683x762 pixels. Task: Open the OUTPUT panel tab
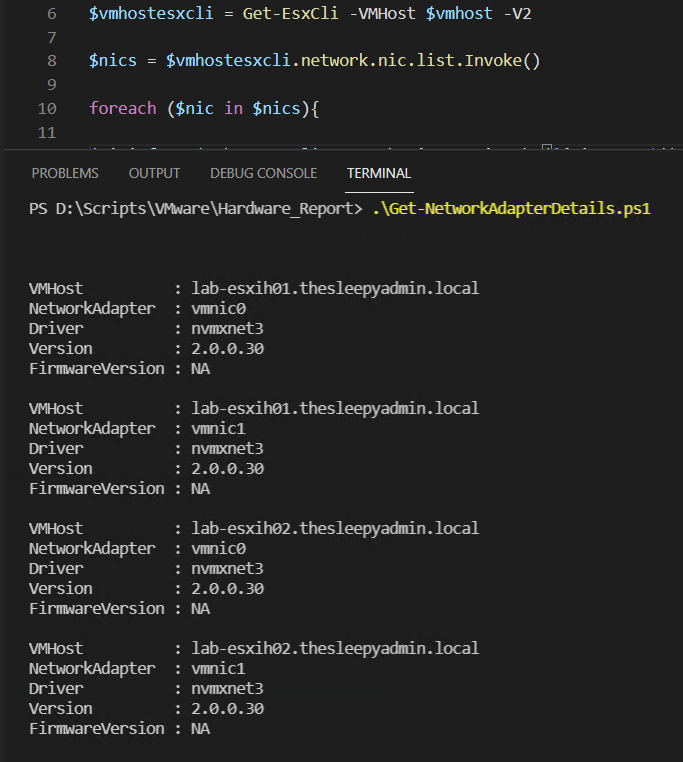[154, 173]
